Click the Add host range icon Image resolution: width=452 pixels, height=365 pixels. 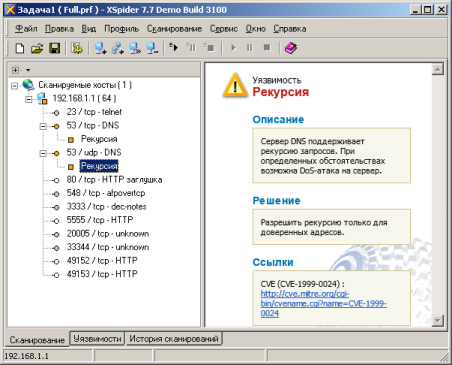[117, 48]
